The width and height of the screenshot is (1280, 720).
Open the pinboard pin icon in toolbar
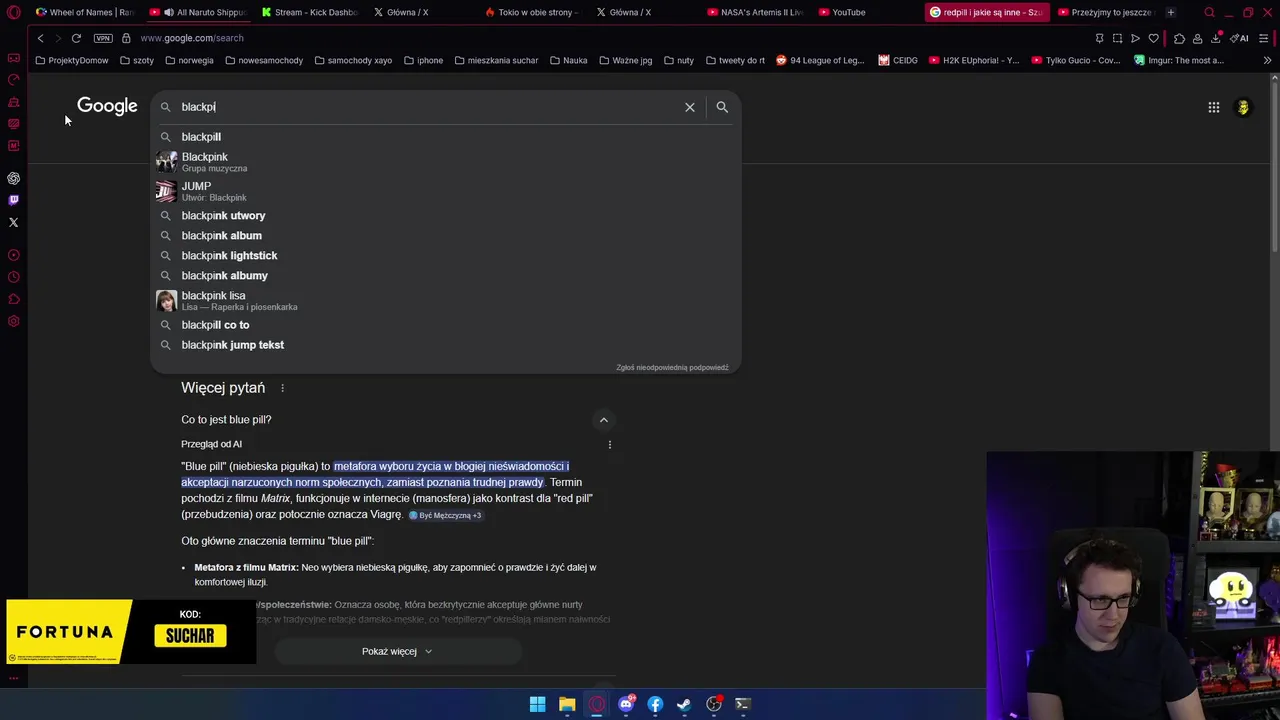click(1099, 38)
